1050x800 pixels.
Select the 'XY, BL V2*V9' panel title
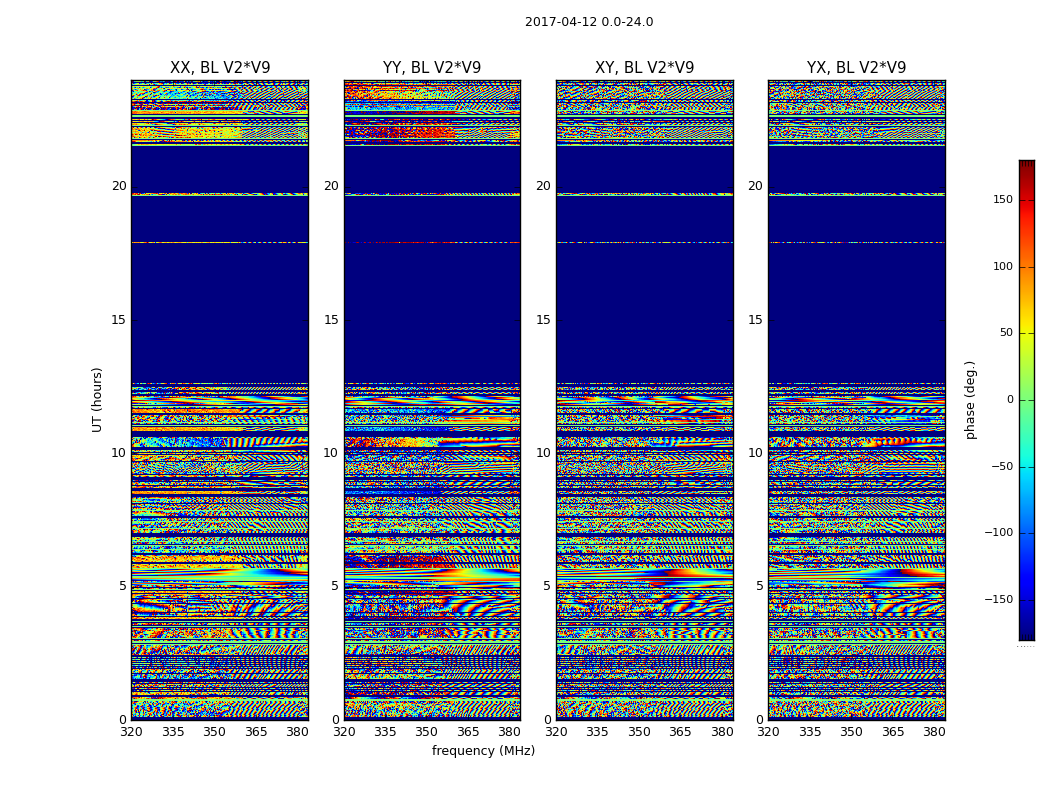point(644,68)
